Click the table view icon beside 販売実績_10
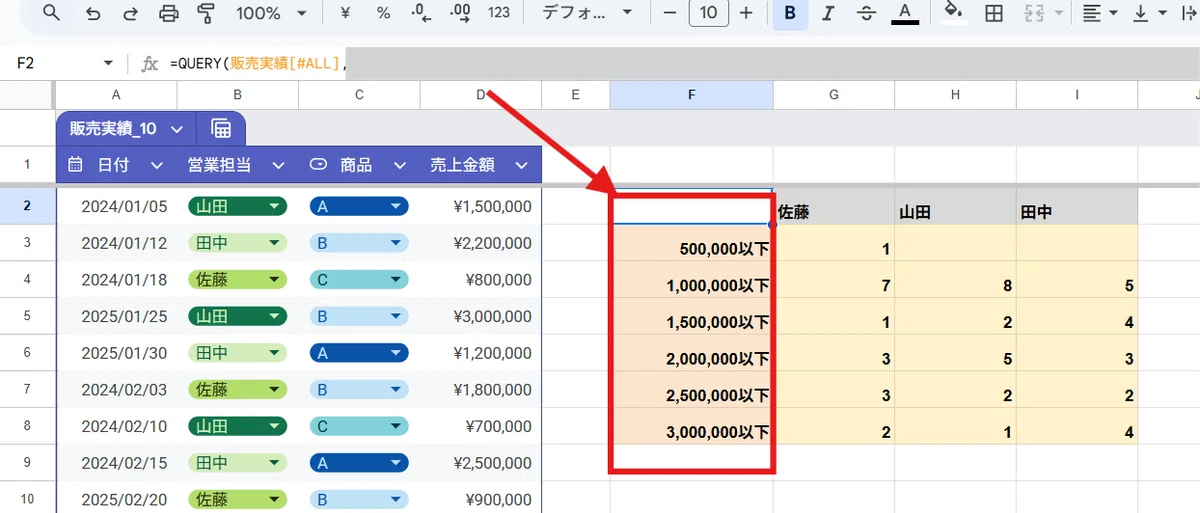1200x513 pixels. coord(221,129)
